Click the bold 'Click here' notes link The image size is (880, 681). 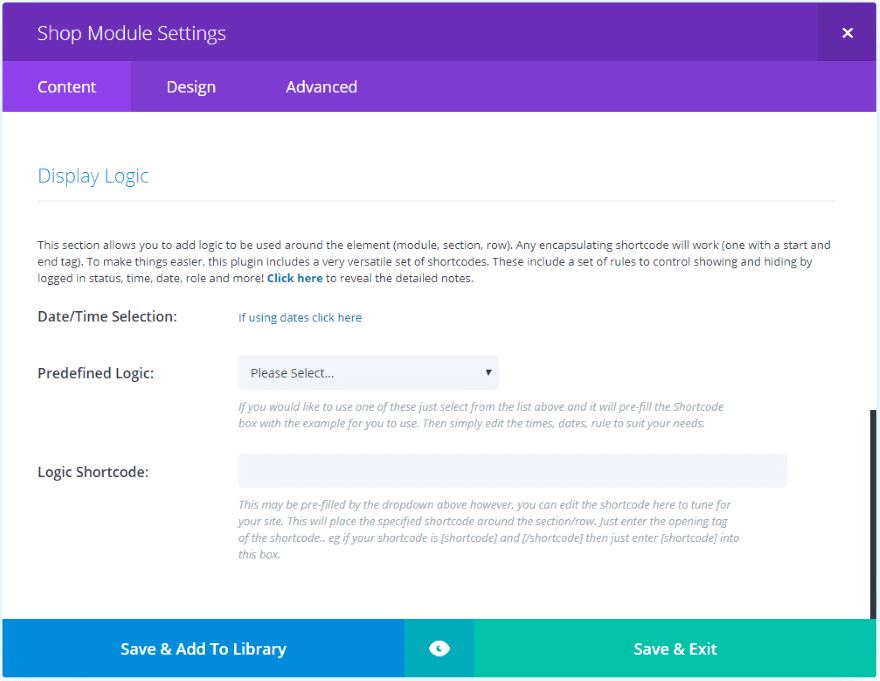(295, 278)
